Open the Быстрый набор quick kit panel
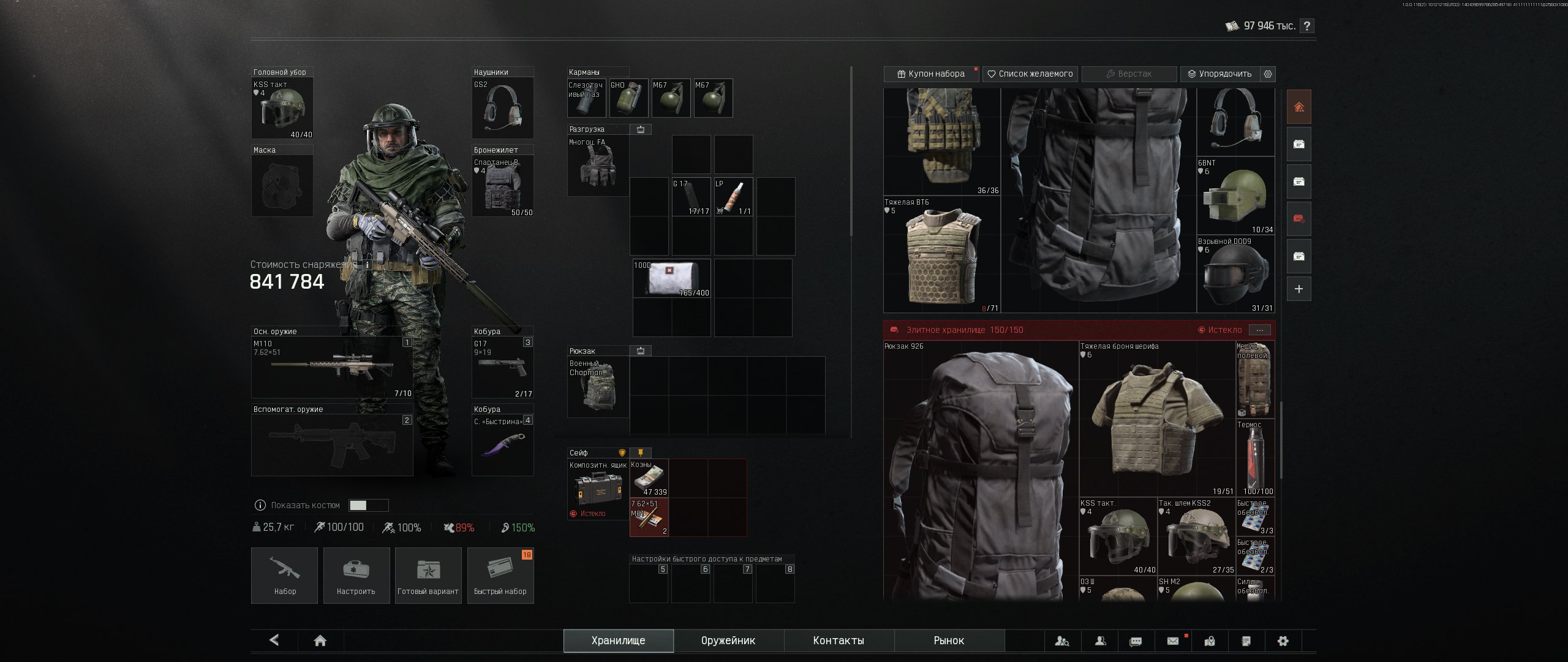This screenshot has width=1568, height=662. coord(500,575)
